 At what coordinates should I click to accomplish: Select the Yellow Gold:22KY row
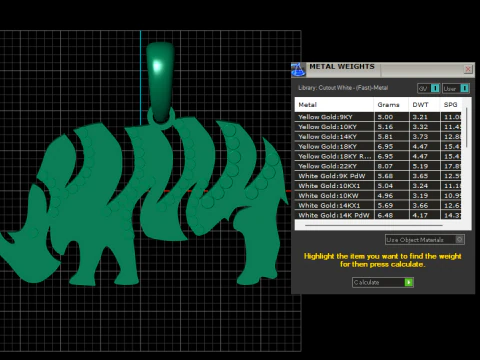378,166
